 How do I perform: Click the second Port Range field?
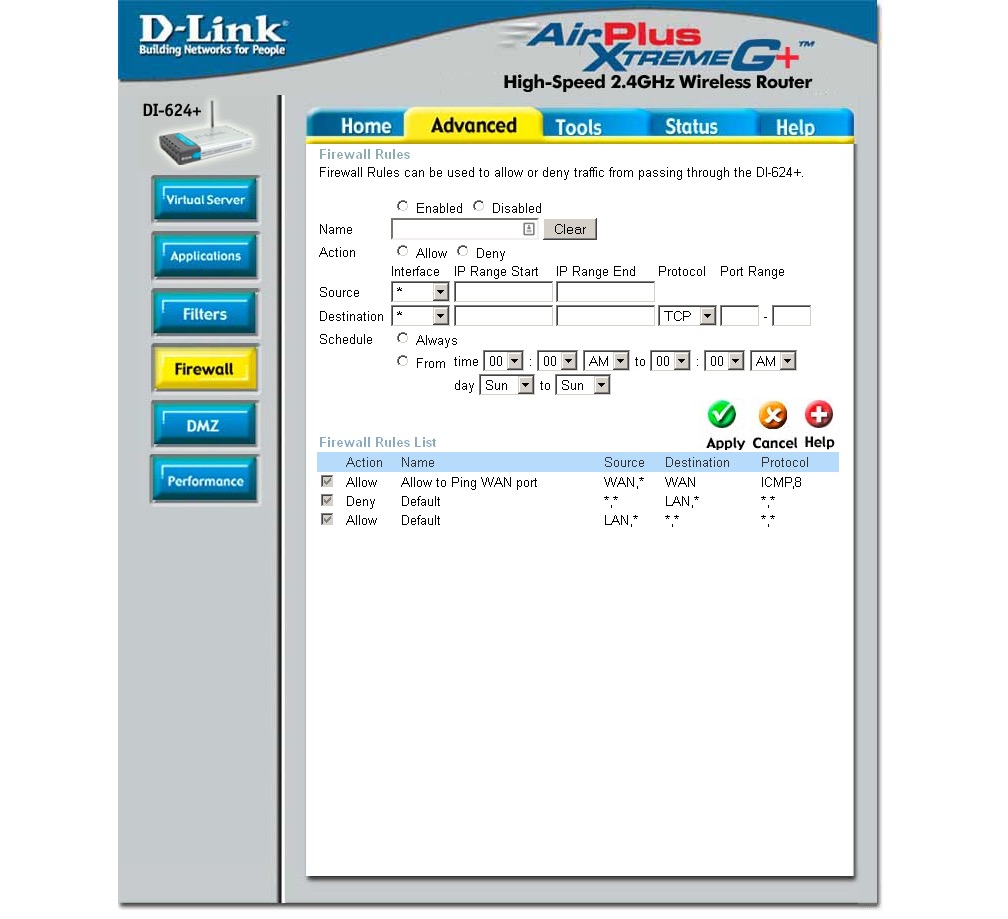pyautogui.click(x=791, y=316)
